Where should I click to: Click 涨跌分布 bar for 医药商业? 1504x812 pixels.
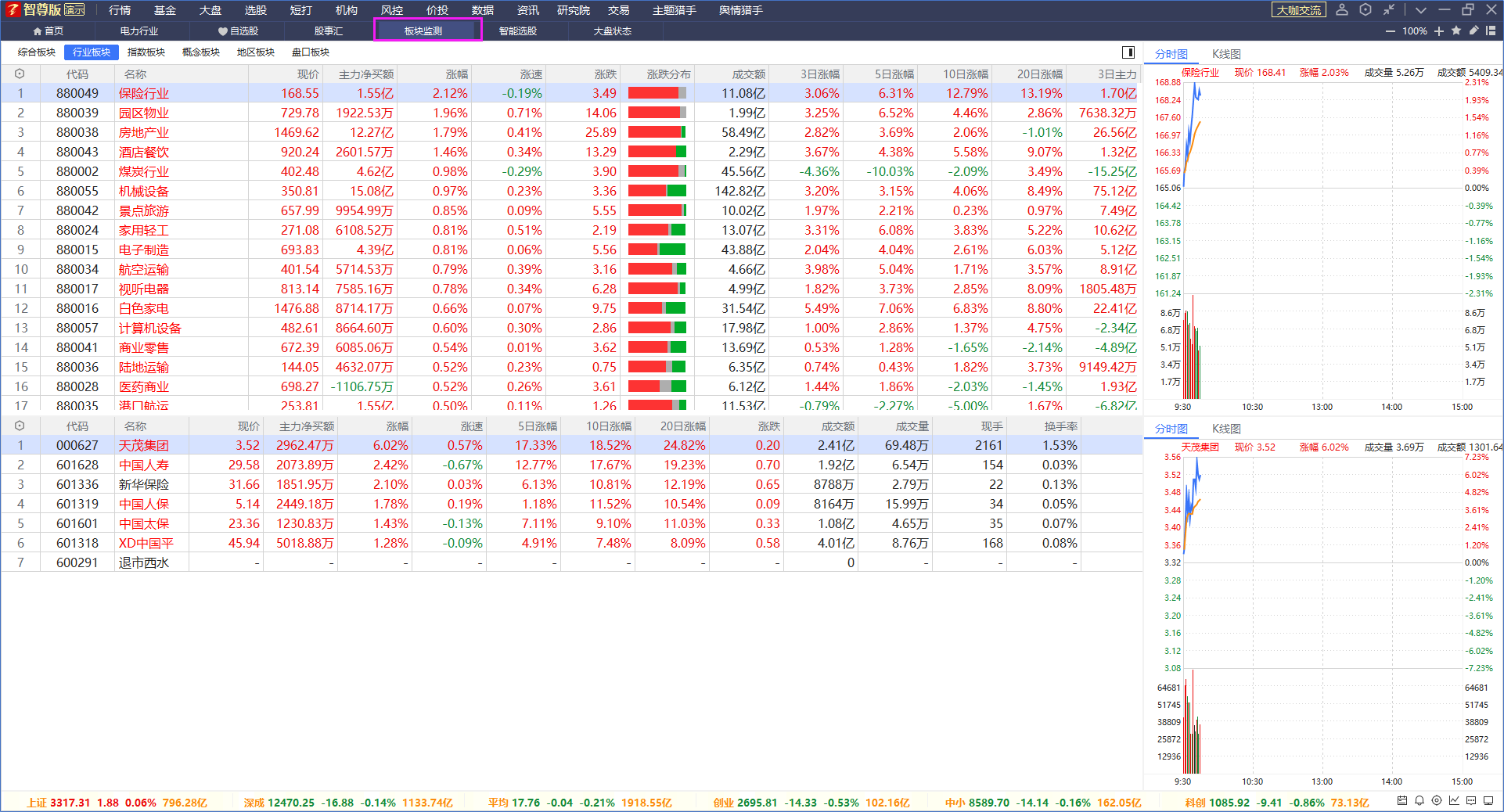pos(657,386)
